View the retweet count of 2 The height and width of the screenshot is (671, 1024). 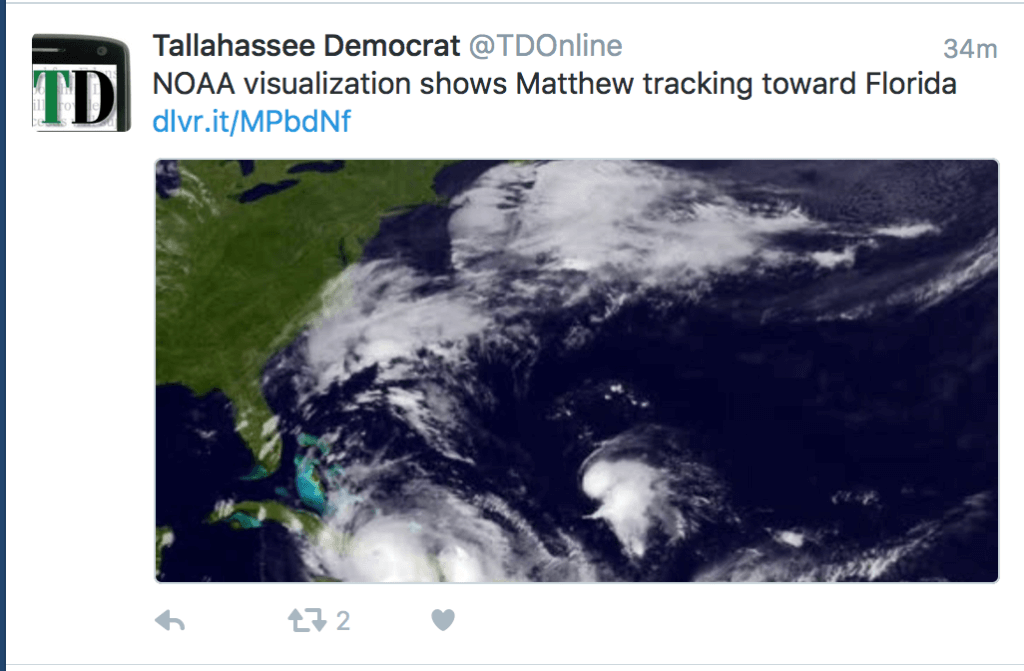click(x=344, y=621)
